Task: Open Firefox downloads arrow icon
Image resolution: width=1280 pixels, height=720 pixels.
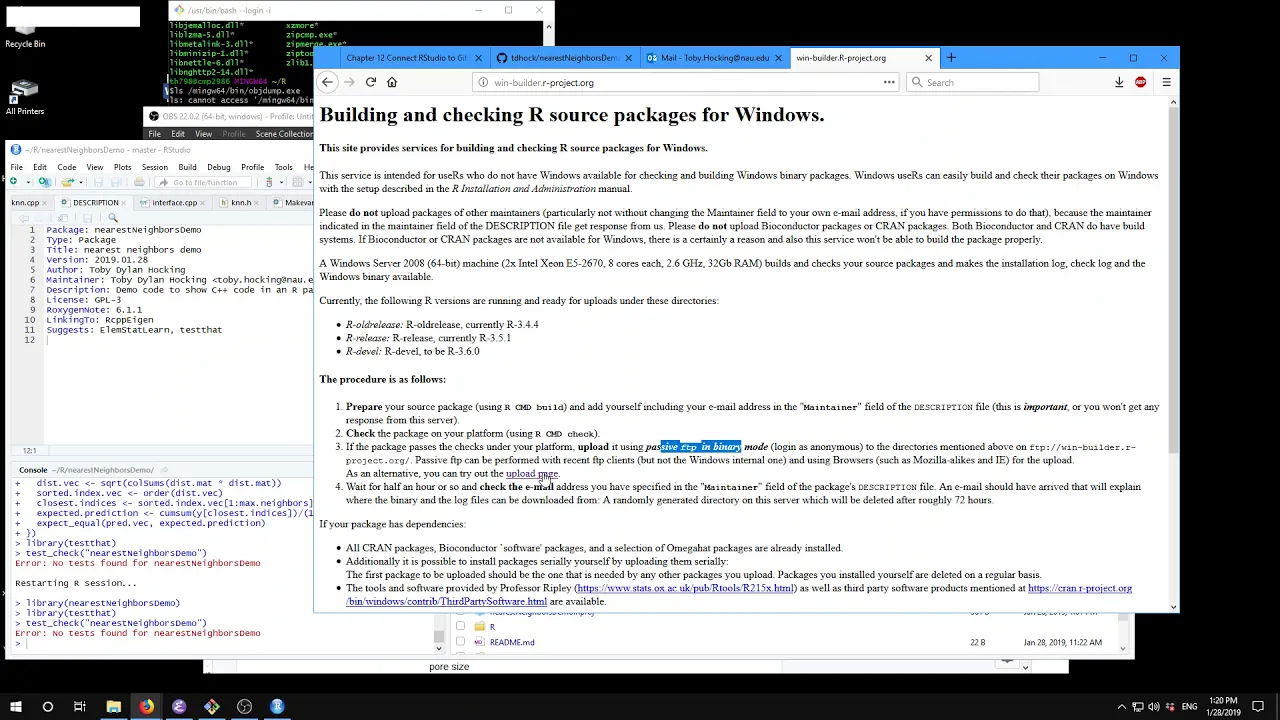Action: click(1119, 82)
